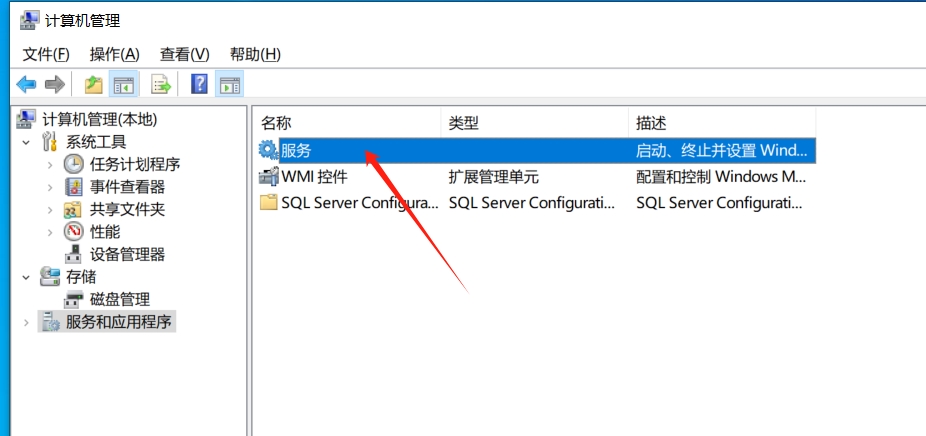This screenshot has width=926, height=436.
Task: Open the 操作(A) menu
Action: click(x=115, y=54)
